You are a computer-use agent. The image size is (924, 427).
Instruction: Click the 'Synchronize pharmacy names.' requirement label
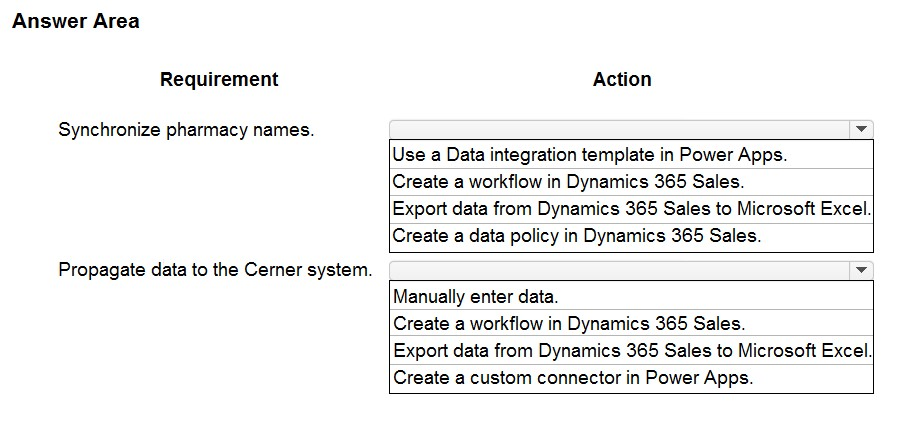(186, 130)
